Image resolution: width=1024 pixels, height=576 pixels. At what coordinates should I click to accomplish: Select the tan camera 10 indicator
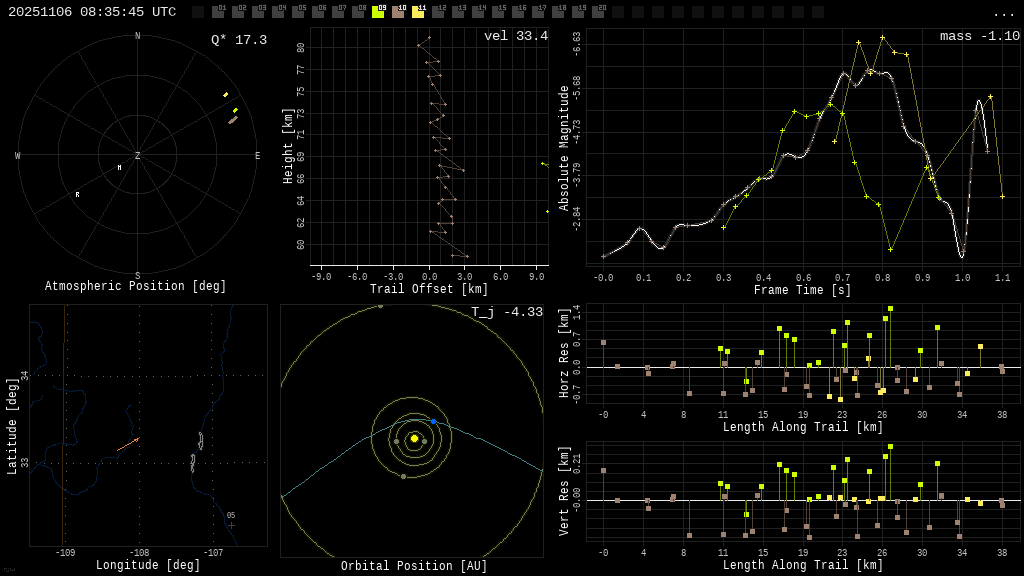click(398, 12)
